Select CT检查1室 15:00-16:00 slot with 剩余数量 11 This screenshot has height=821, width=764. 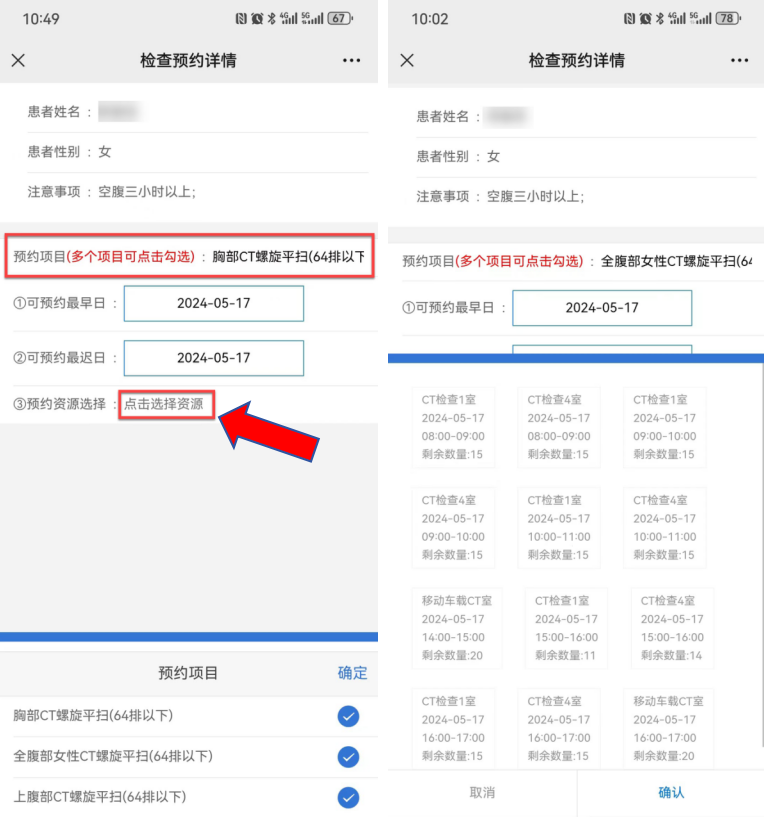tap(566, 628)
